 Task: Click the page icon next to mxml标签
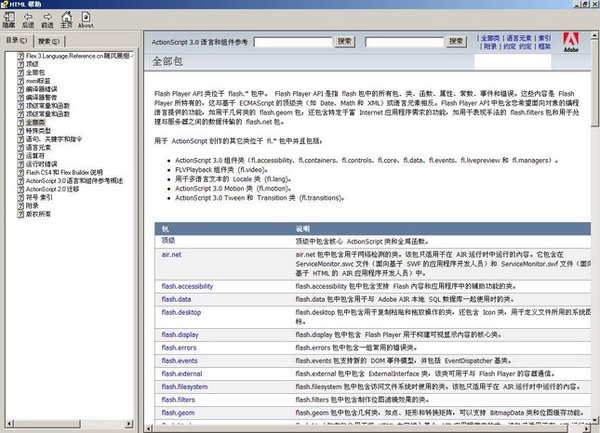21,81
